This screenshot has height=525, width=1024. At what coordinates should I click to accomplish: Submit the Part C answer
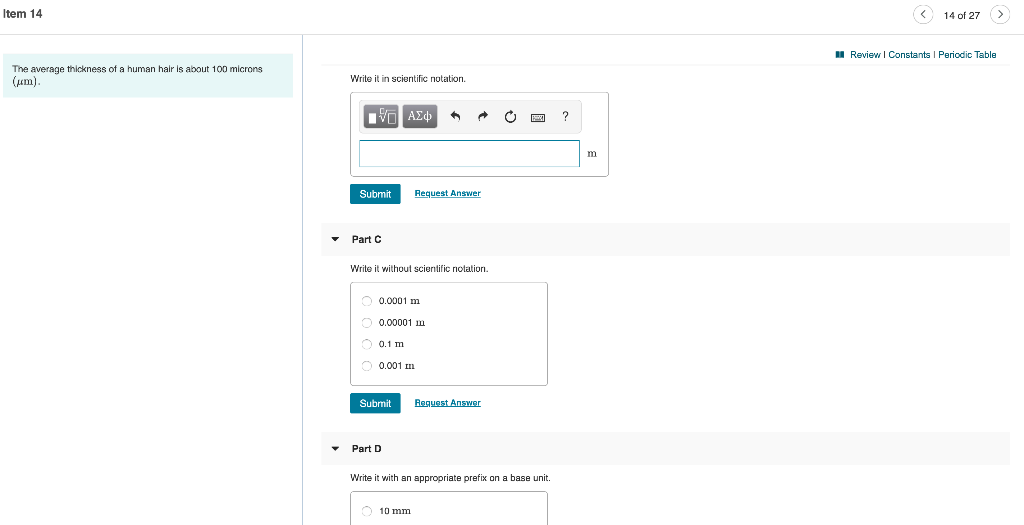pyautogui.click(x=376, y=404)
